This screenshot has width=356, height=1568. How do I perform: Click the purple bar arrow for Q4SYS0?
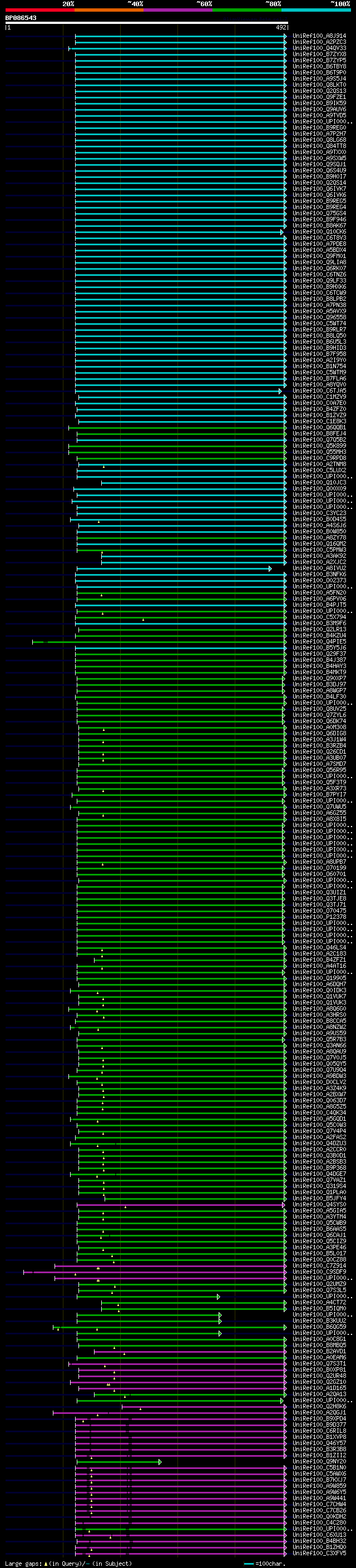(x=284, y=1205)
